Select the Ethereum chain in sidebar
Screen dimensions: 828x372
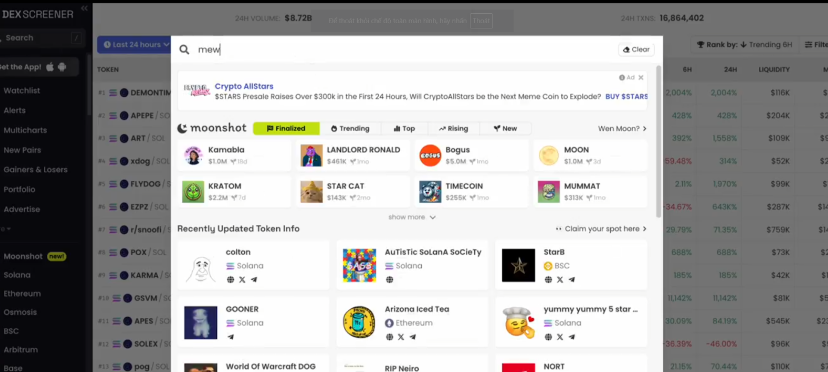click(x=22, y=294)
